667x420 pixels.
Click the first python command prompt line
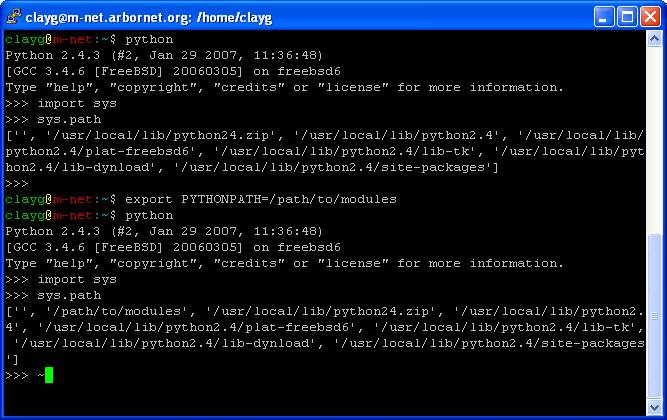pyautogui.click(x=89, y=39)
